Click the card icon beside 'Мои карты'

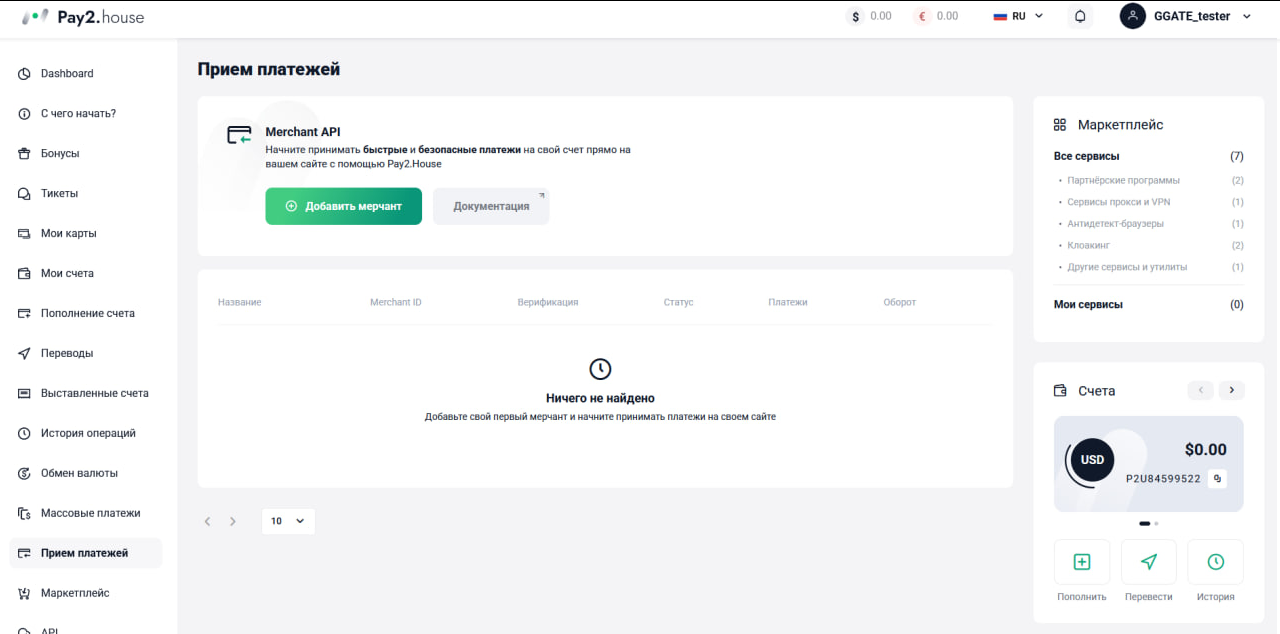point(24,234)
